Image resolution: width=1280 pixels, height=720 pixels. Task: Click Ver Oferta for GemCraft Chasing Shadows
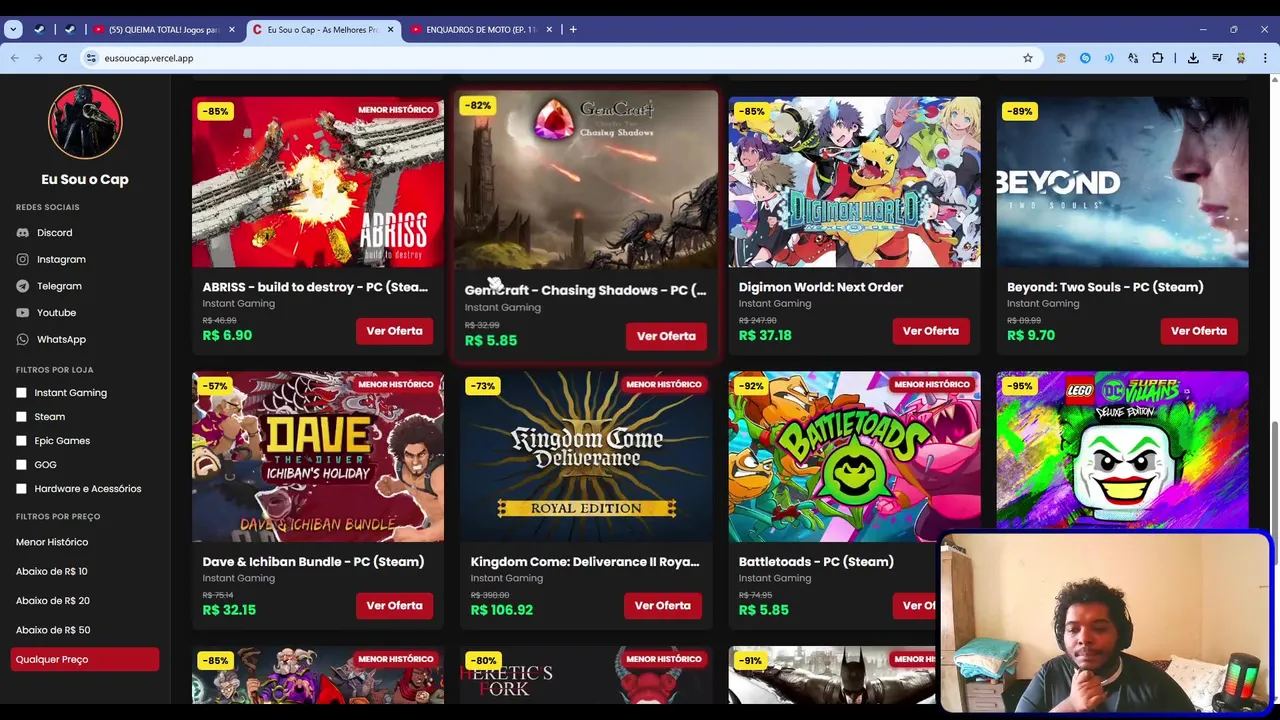click(x=666, y=336)
